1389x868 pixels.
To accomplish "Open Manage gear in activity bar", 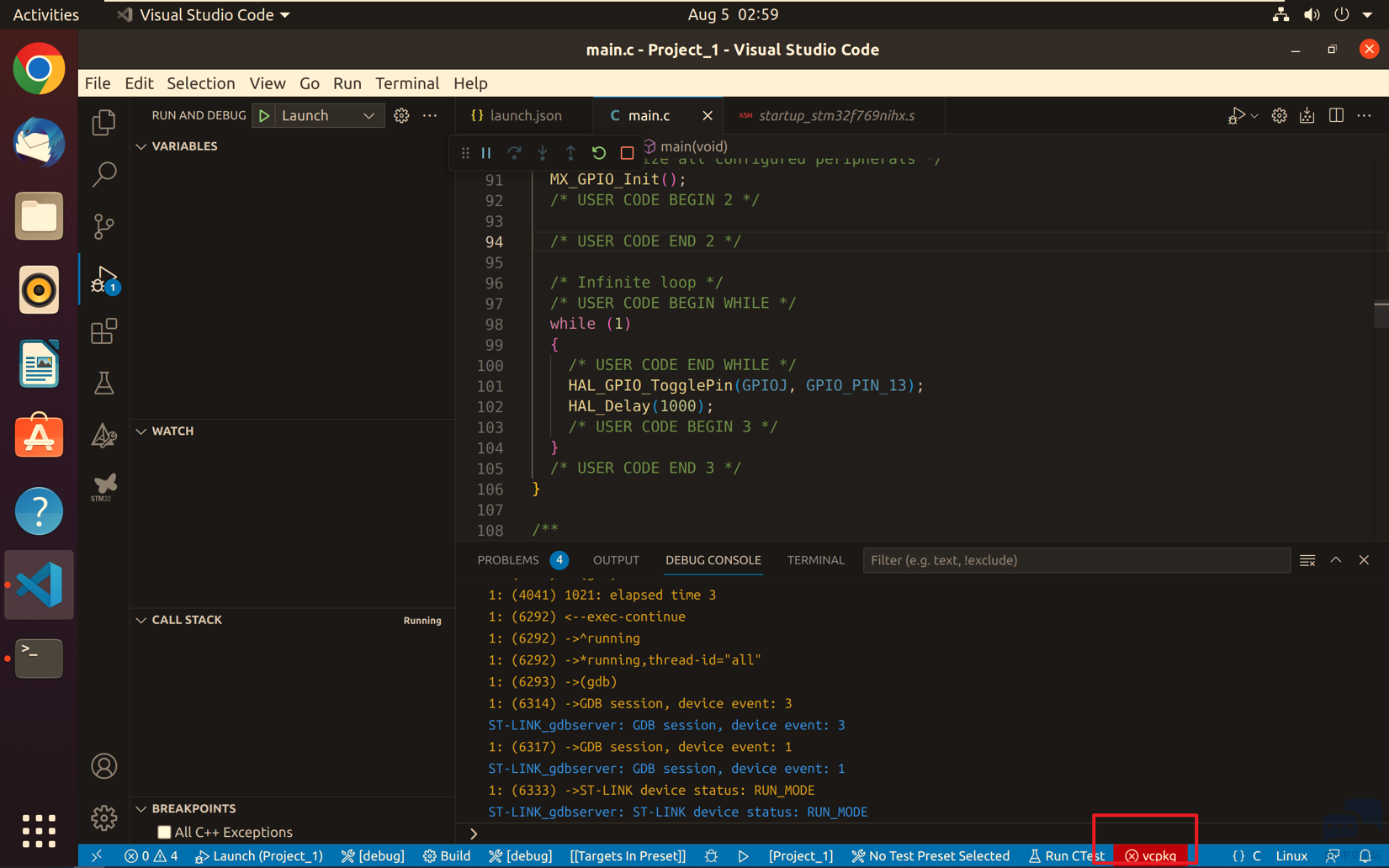I will pyautogui.click(x=103, y=818).
